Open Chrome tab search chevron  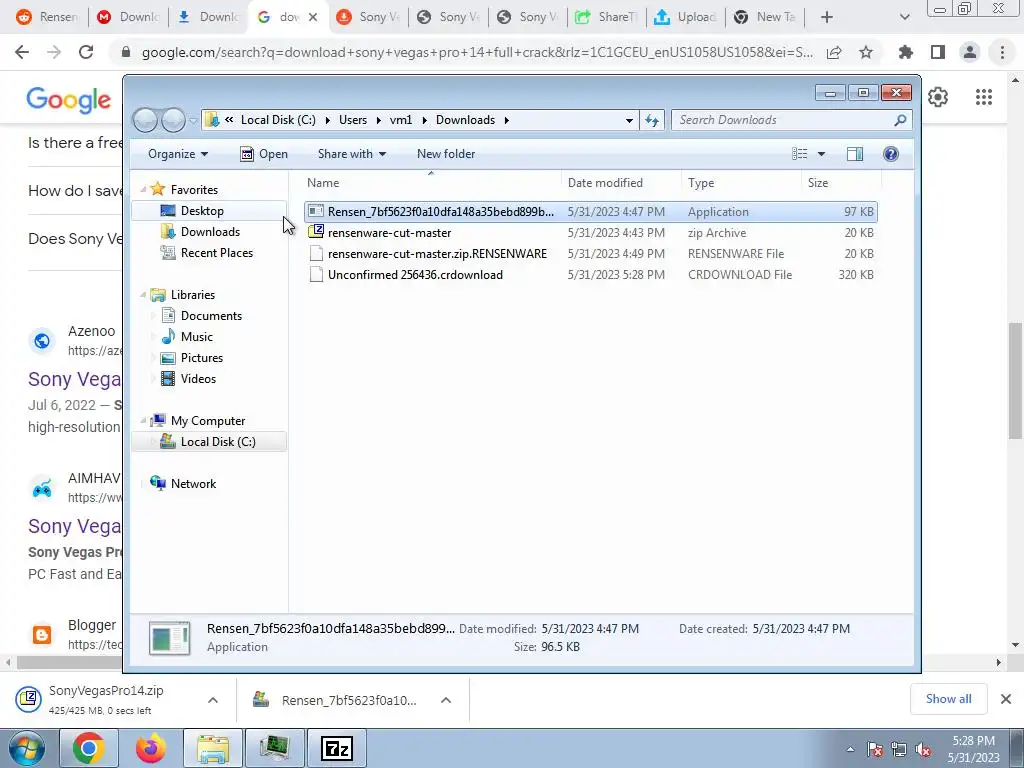pyautogui.click(x=904, y=17)
